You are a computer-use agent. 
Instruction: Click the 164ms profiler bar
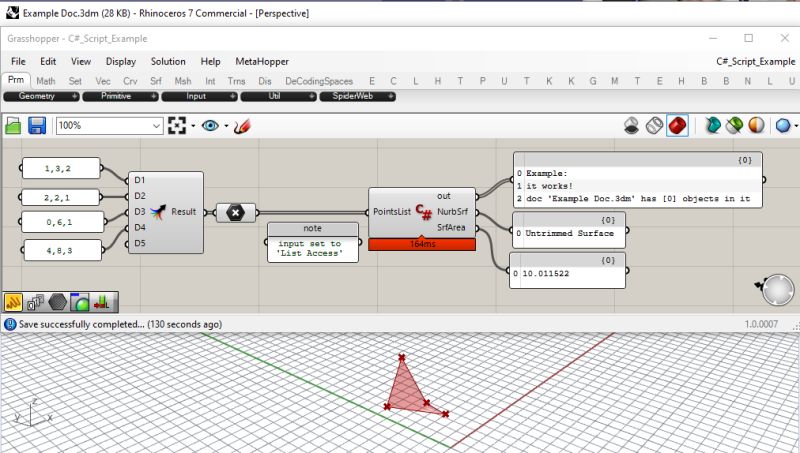point(422,244)
